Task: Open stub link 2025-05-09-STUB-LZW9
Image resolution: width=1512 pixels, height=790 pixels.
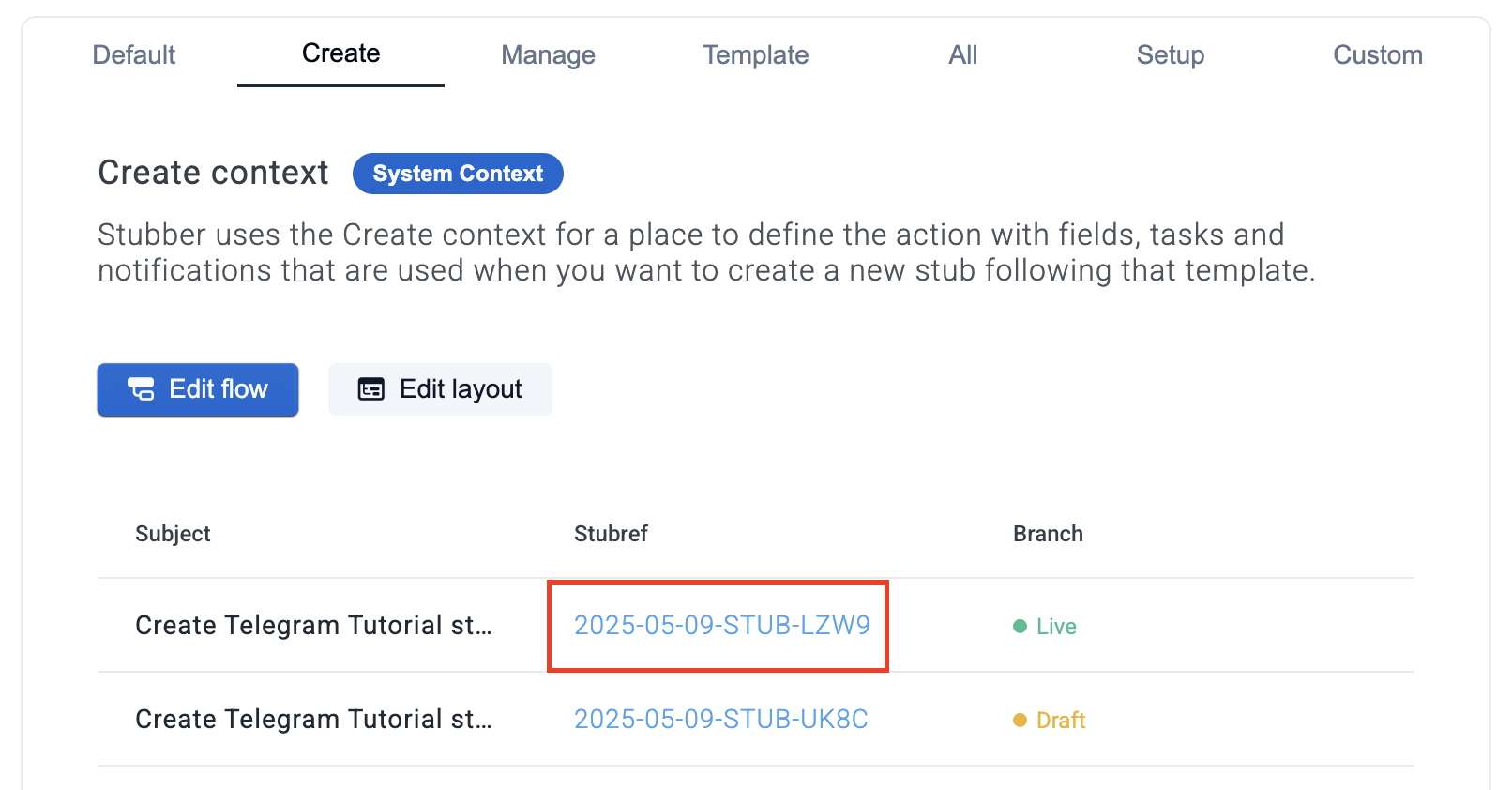Action: click(x=722, y=625)
